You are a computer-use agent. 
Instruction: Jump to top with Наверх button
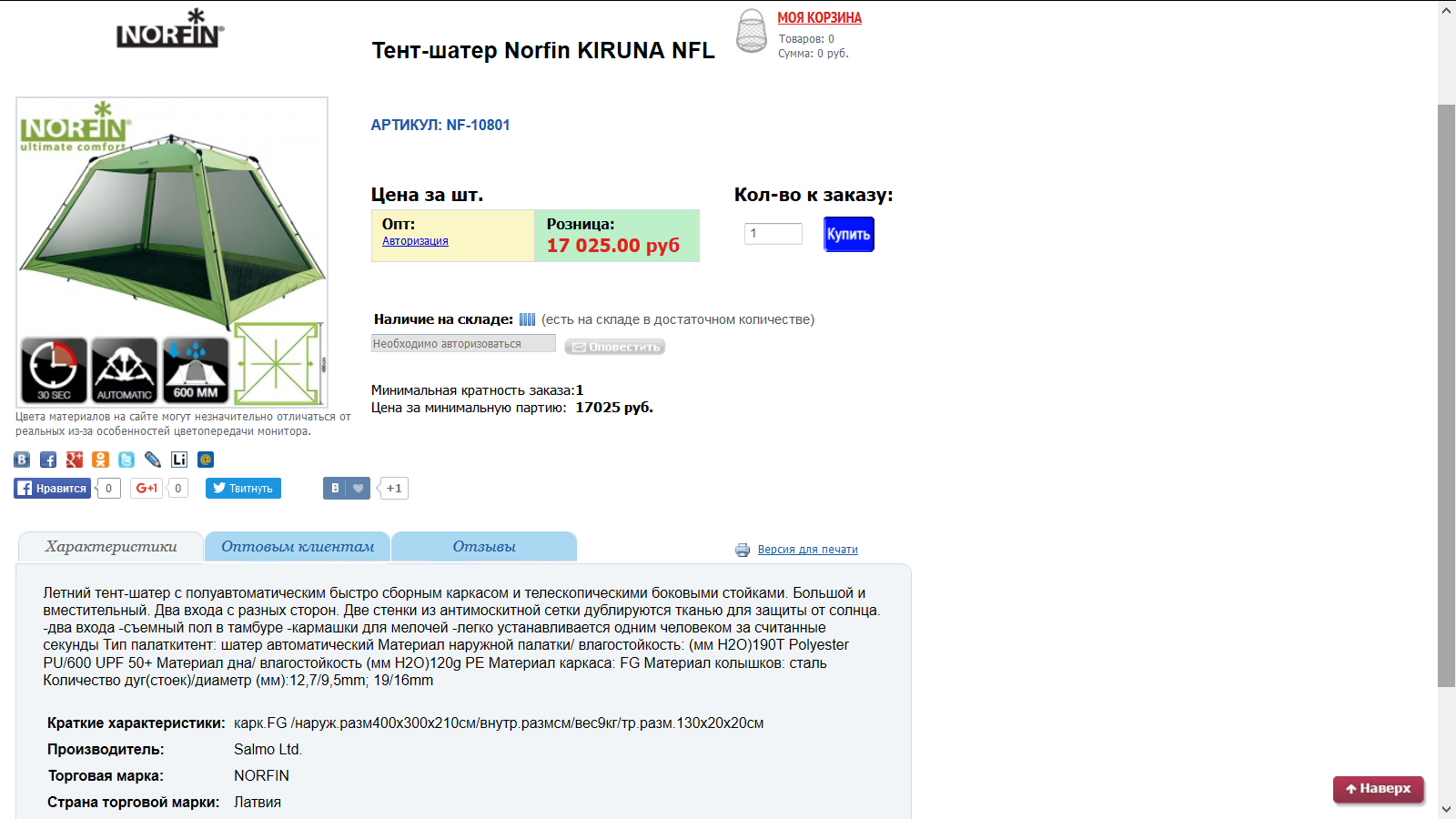[x=1379, y=789]
